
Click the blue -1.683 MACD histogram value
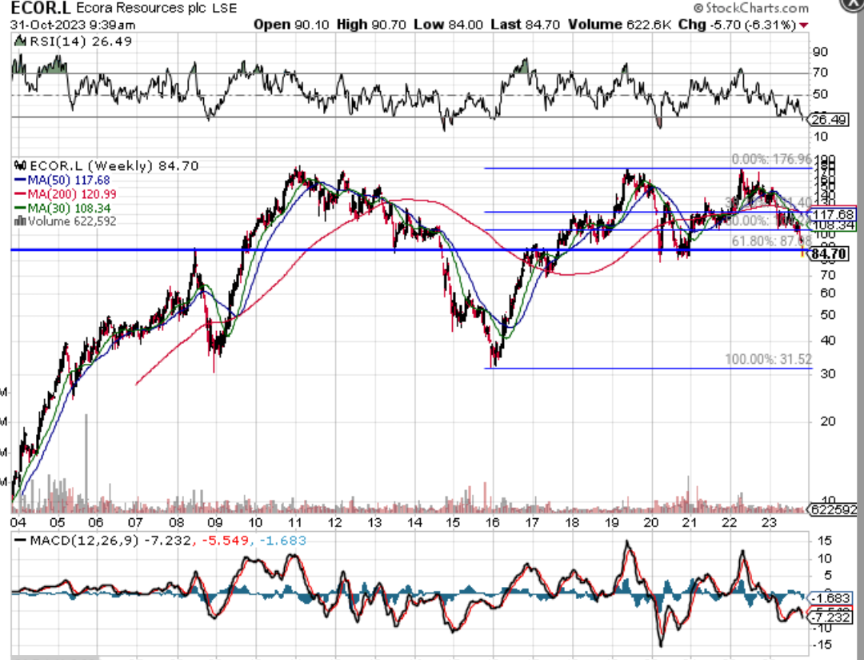coord(282,540)
